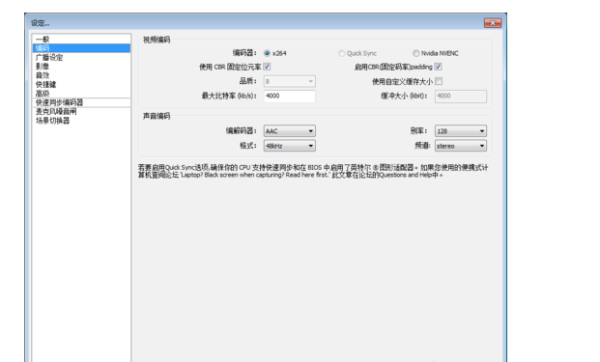Image resolution: width=600 pixels, height=362 pixels.
Task: Open the 品质 quality dropdown
Action: 289,81
